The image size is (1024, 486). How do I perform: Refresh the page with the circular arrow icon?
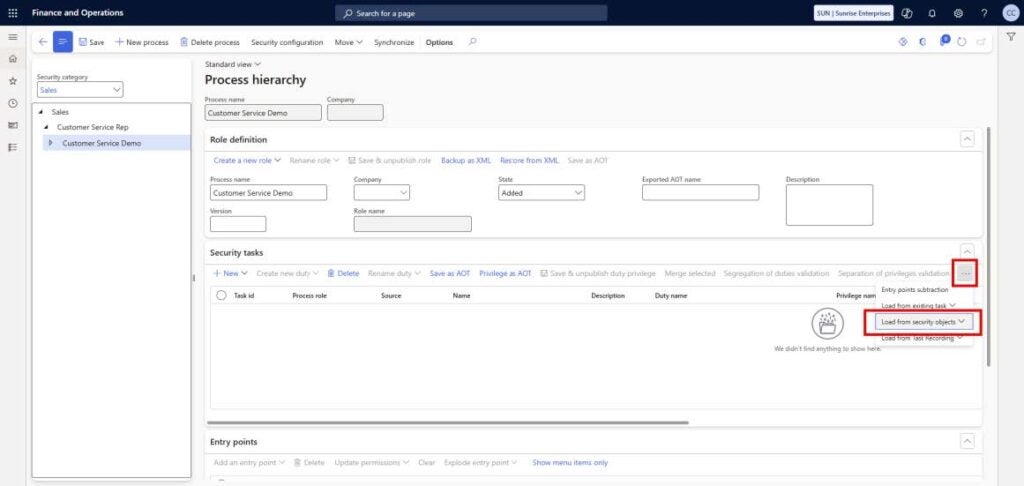961,42
